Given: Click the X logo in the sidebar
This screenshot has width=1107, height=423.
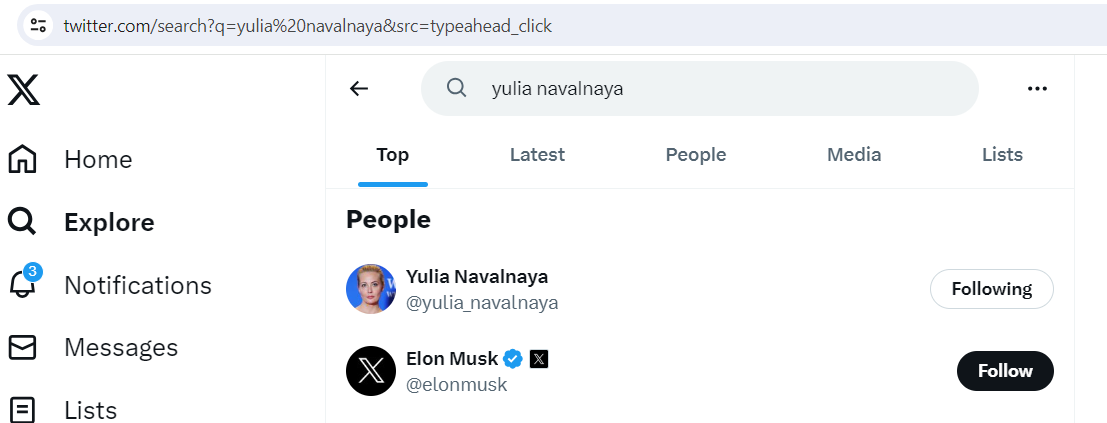Looking at the screenshot, I should pos(24,89).
